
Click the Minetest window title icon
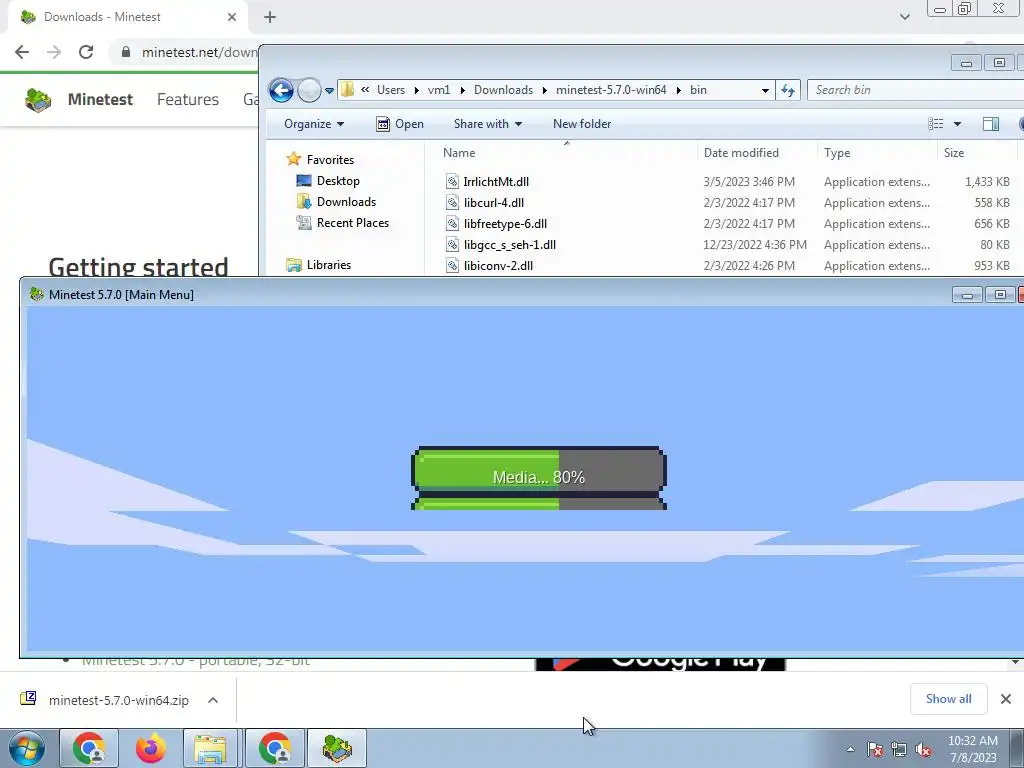click(x=37, y=295)
